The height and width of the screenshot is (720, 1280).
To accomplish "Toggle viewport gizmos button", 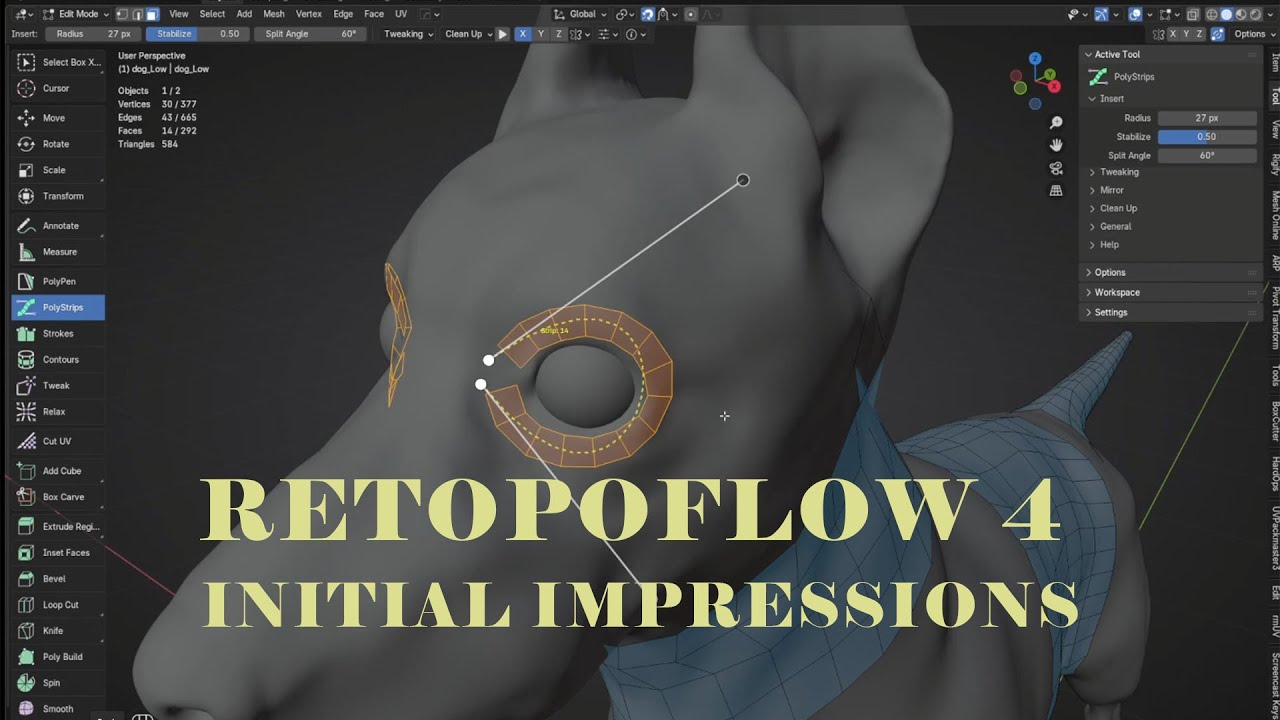I will pos(1102,14).
